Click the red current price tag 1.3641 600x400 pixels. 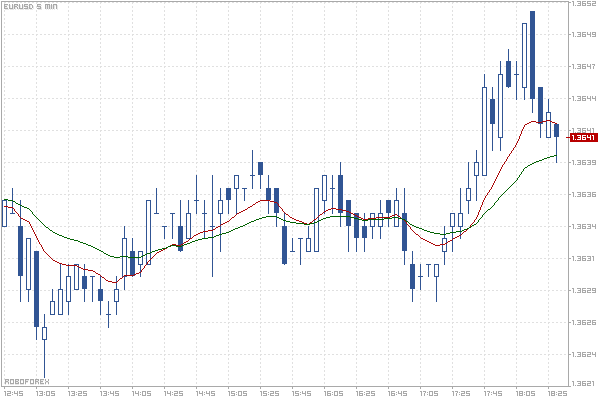tap(584, 137)
